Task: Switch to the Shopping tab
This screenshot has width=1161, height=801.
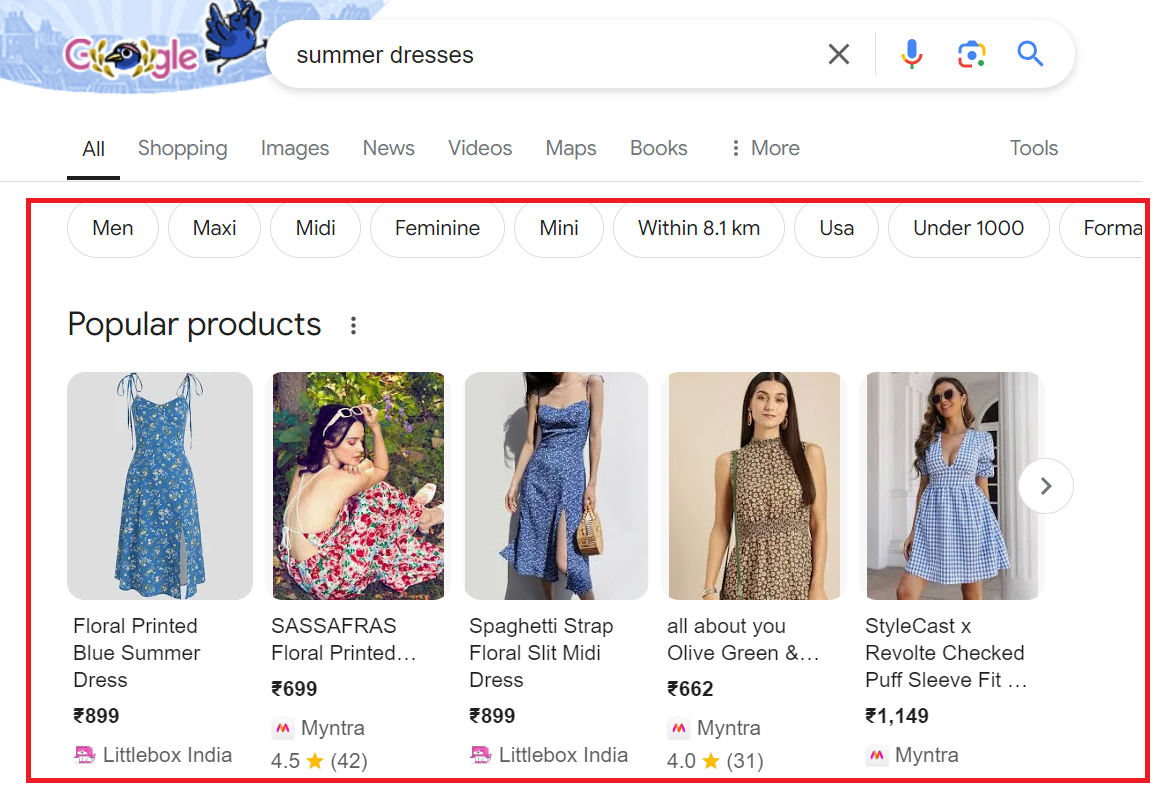Action: pos(182,148)
